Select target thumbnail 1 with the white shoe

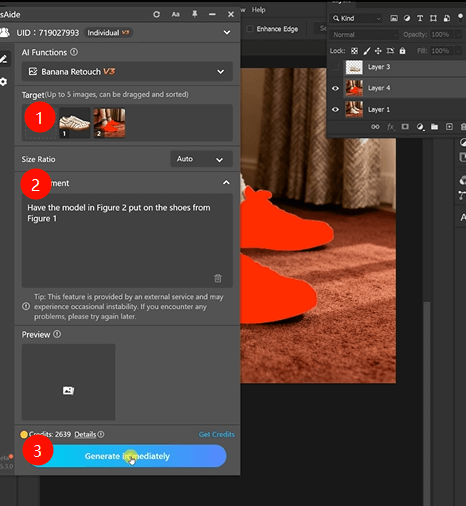[x=75, y=123]
